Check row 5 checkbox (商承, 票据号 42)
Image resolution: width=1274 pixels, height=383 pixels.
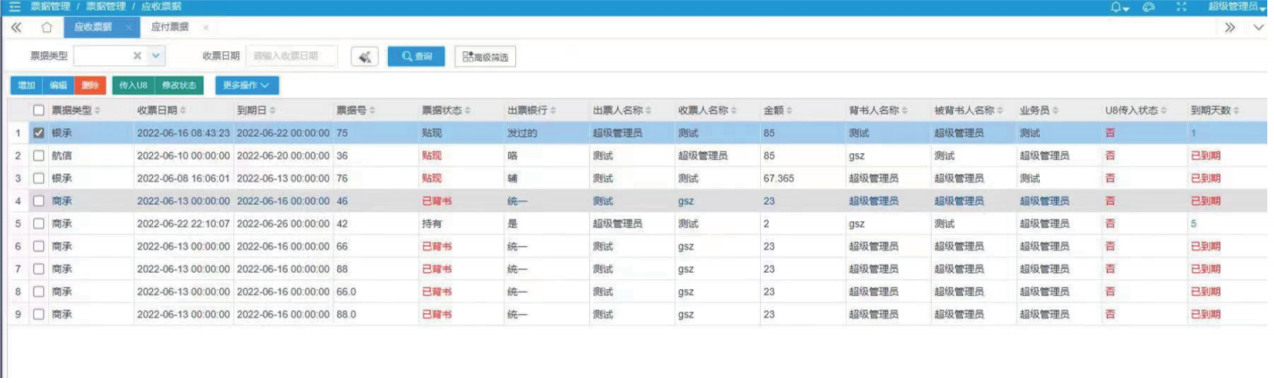pyautogui.click(x=39, y=223)
